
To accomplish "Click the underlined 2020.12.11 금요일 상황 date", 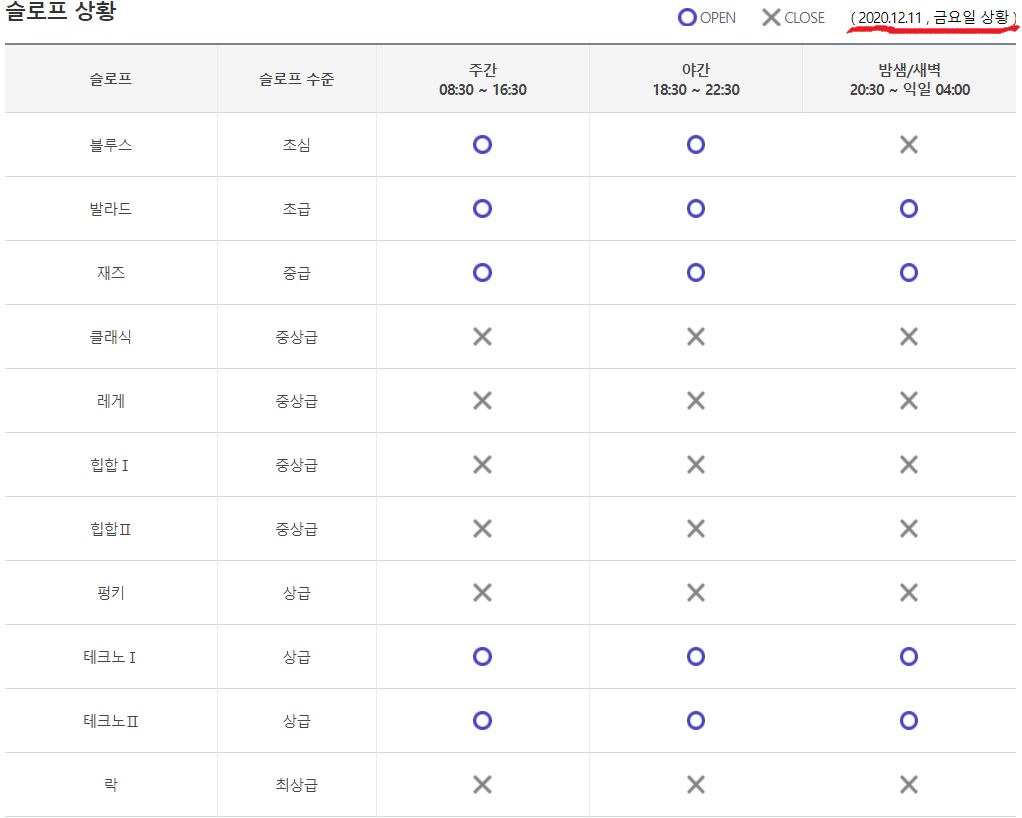I will pos(932,18).
